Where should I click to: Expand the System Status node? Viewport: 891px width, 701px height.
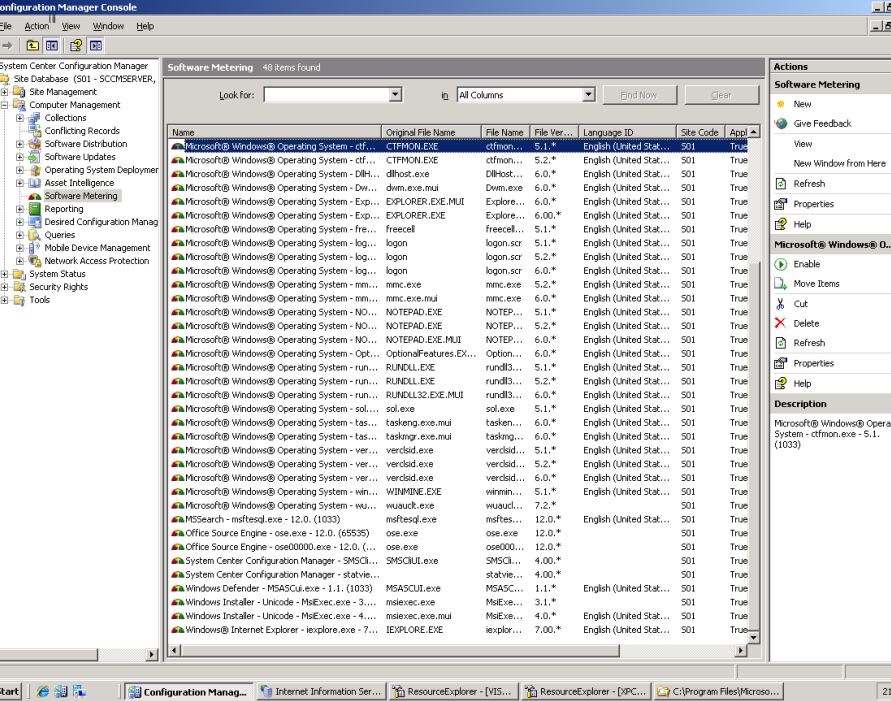(5, 274)
